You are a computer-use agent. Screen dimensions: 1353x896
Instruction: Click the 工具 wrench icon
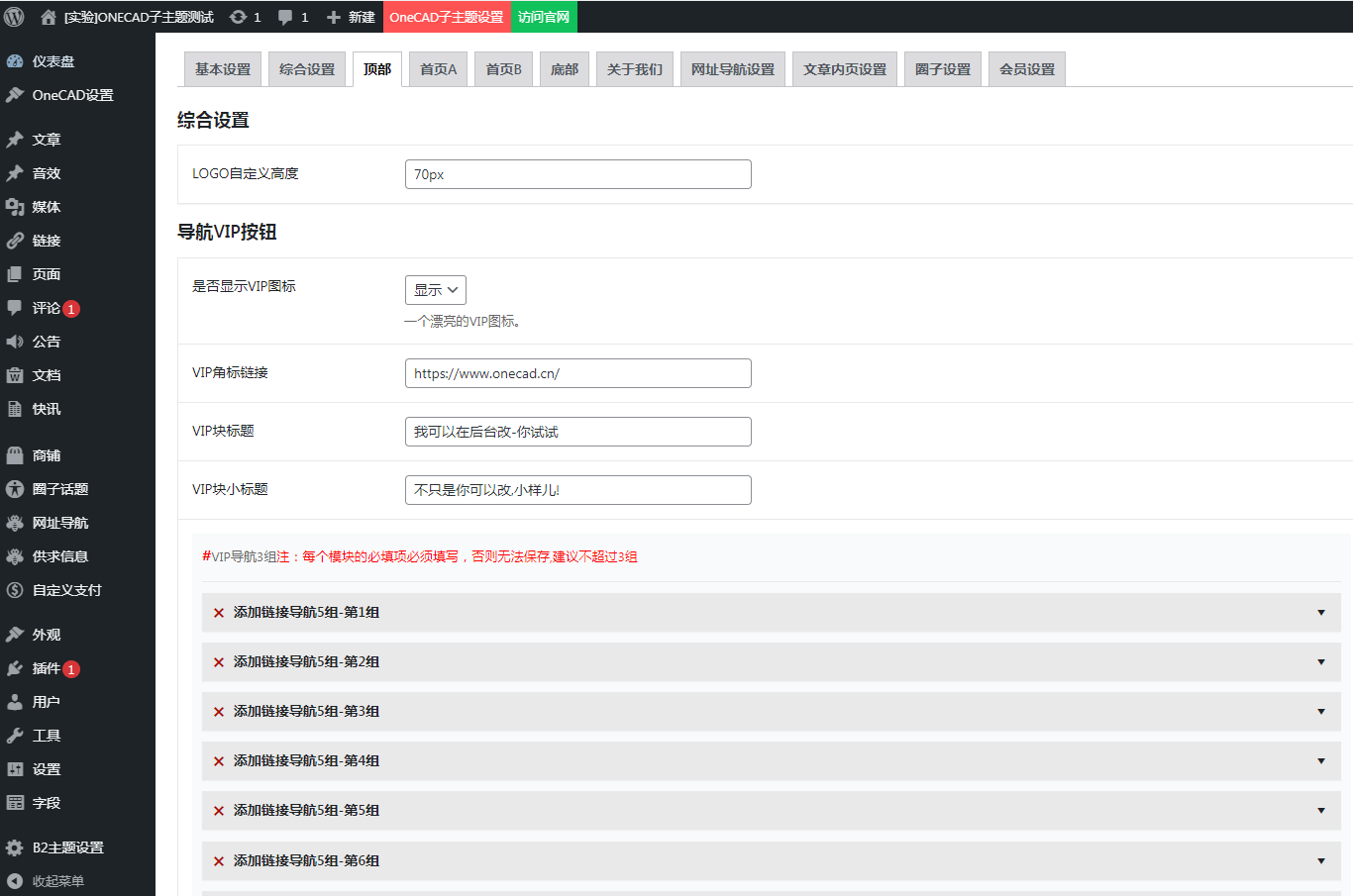pos(15,736)
